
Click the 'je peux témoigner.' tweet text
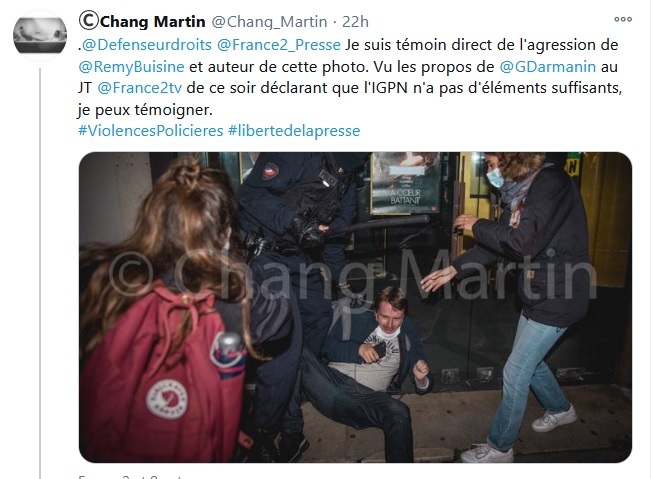click(x=145, y=110)
